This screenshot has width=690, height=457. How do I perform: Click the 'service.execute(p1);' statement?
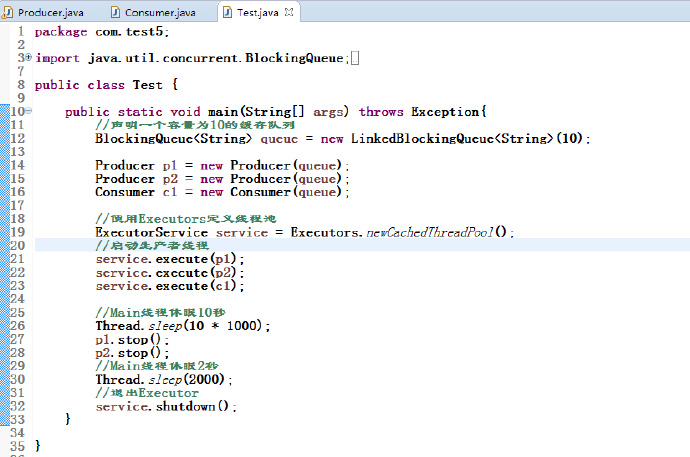(170, 259)
